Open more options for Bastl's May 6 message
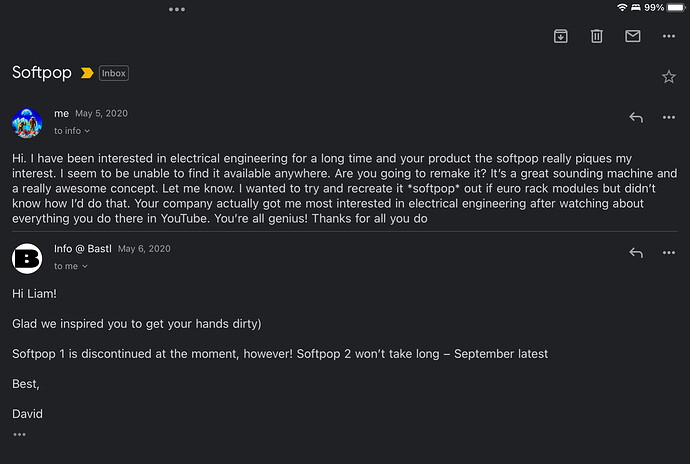This screenshot has width=690, height=464. pyautogui.click(x=668, y=252)
